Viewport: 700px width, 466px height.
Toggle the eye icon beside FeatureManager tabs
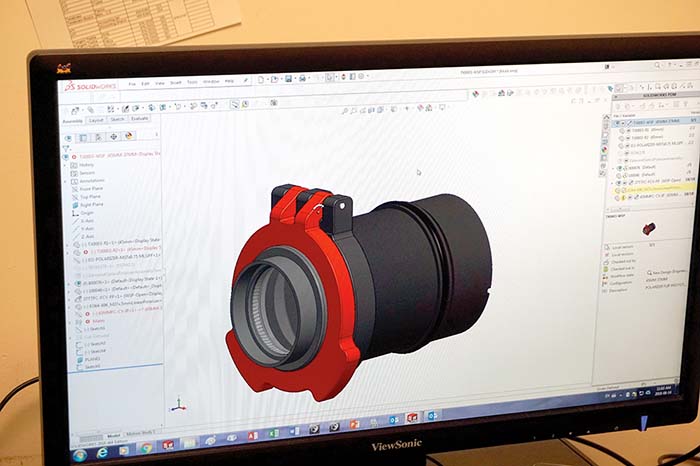pyautogui.click(x=68, y=138)
